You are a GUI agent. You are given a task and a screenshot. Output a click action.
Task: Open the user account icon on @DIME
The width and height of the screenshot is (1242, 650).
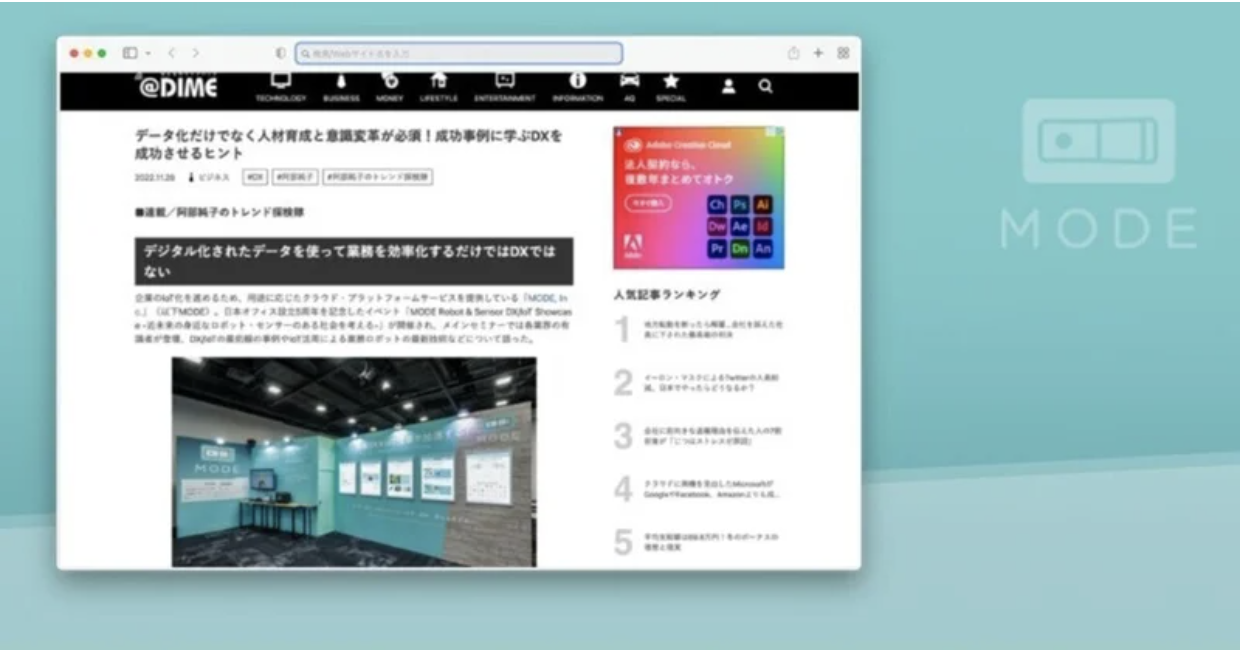click(729, 87)
